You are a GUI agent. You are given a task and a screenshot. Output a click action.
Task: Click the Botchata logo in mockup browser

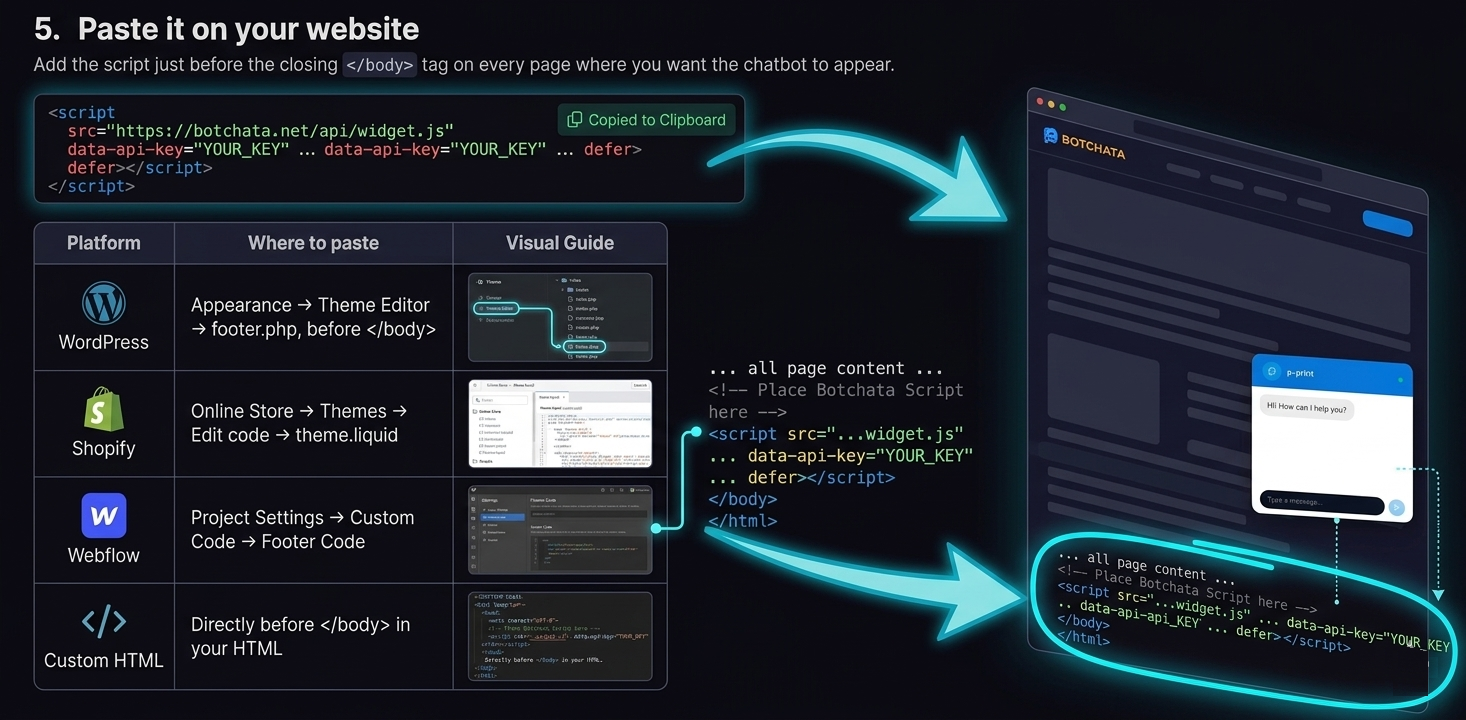coord(1084,144)
